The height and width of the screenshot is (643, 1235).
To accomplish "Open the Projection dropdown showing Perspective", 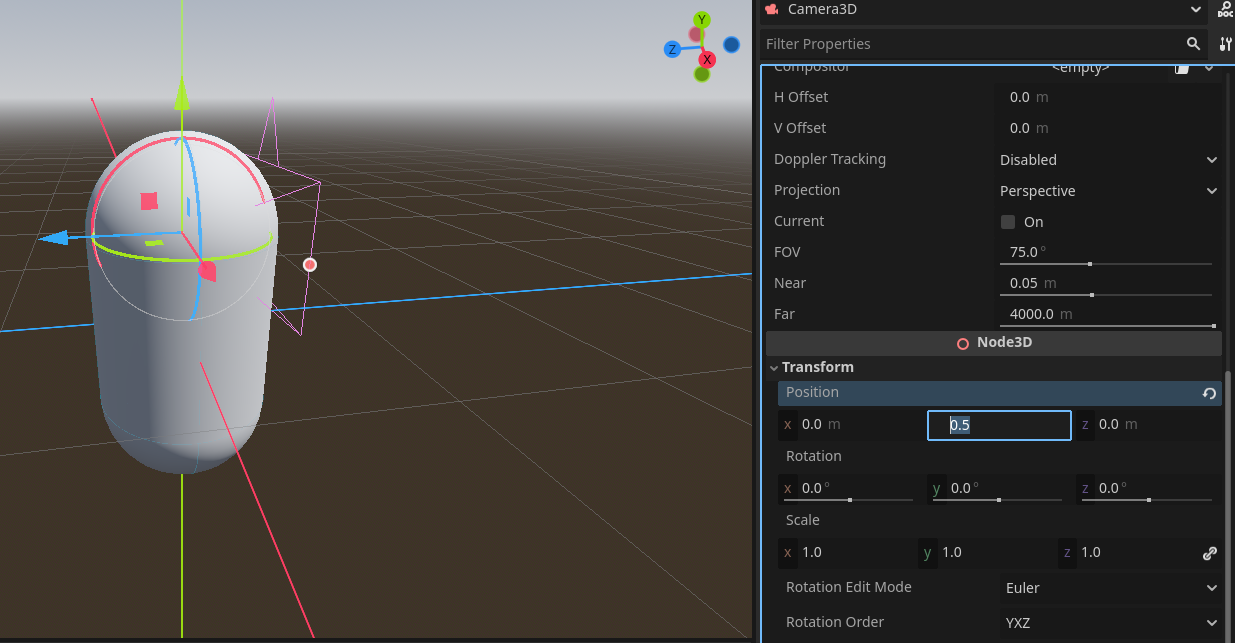I will click(x=1105, y=190).
